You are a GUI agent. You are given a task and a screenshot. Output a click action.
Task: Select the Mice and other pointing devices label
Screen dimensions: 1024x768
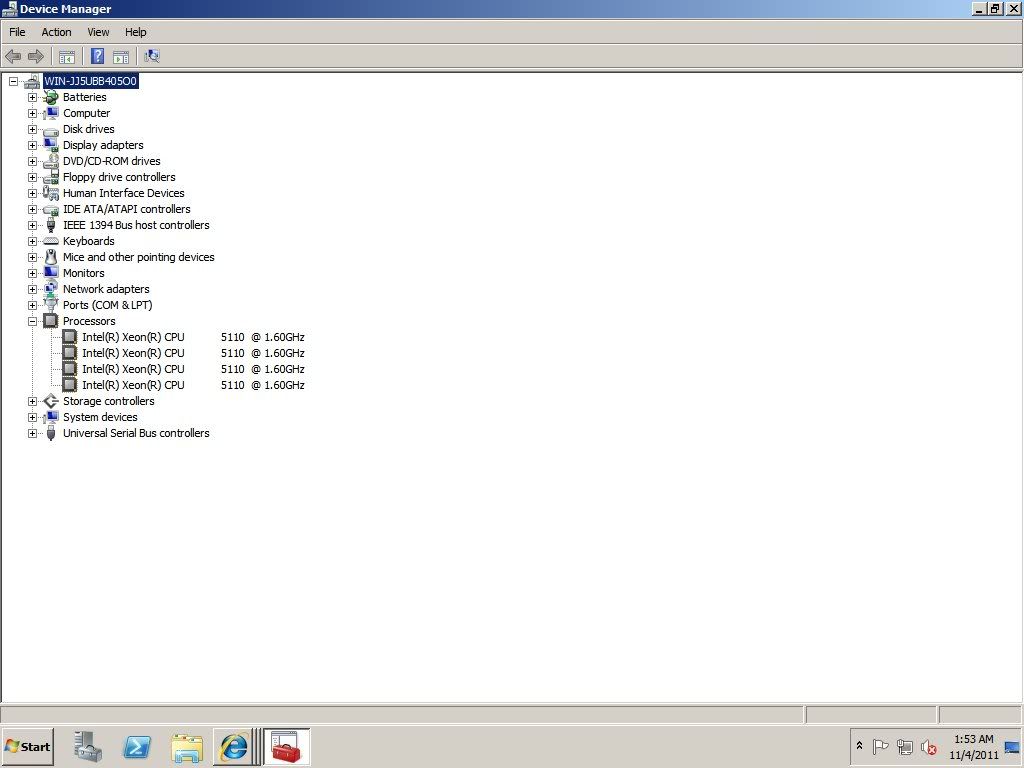138,257
